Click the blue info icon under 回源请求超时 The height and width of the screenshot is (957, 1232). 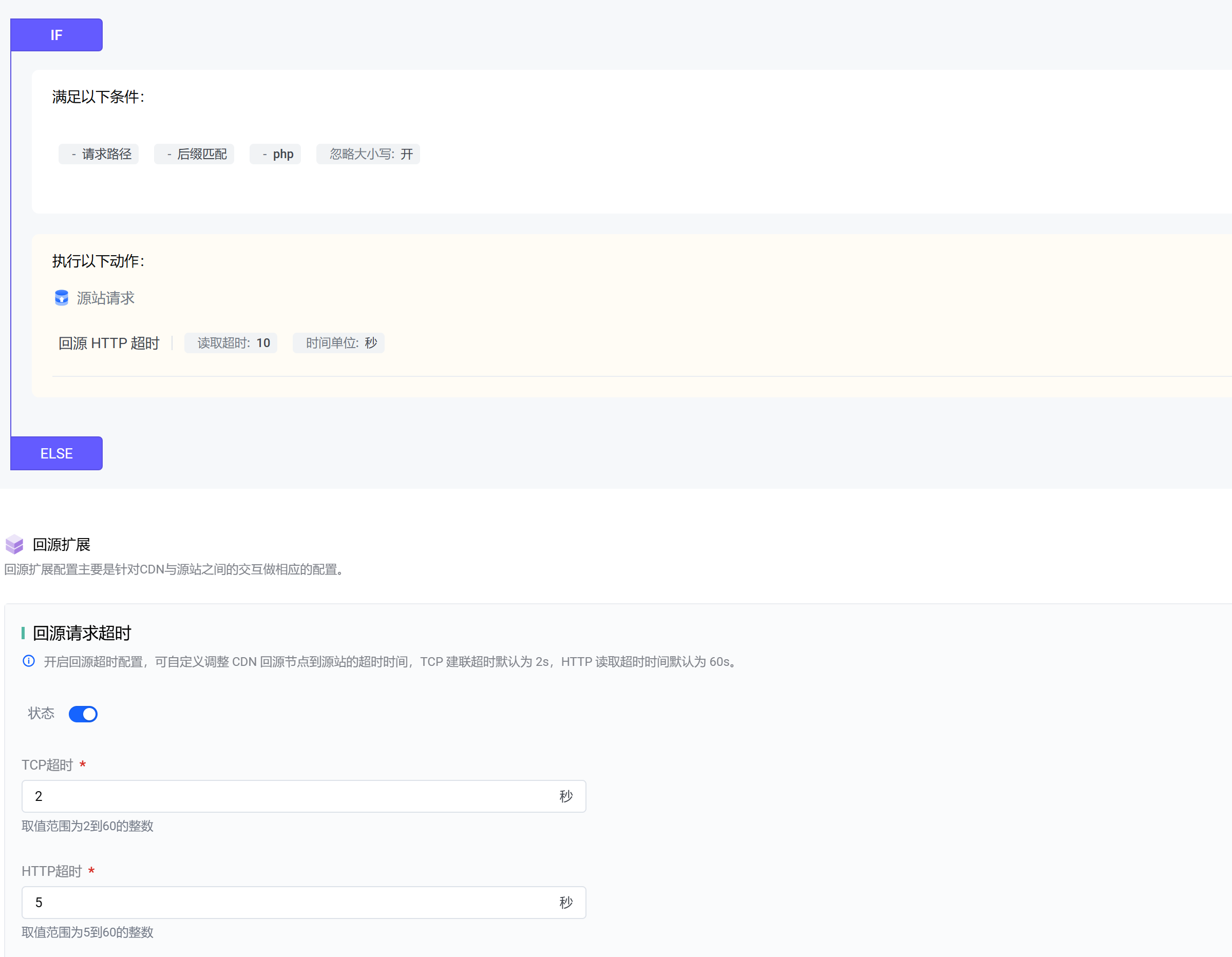(29, 661)
